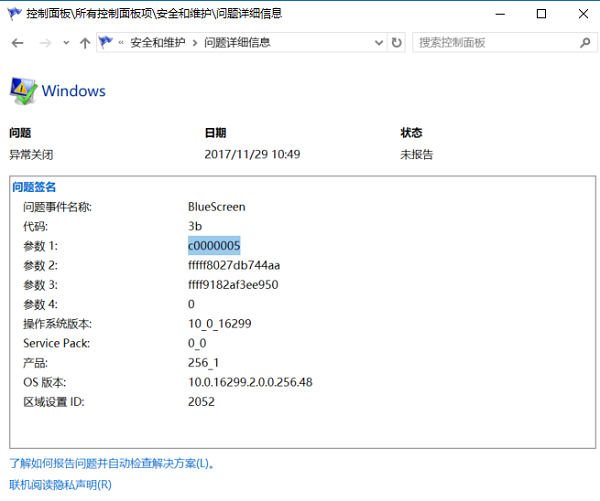This screenshot has height=501, width=600.
Task: Expand the chevron after 安全和维护
Action: [x=195, y=43]
